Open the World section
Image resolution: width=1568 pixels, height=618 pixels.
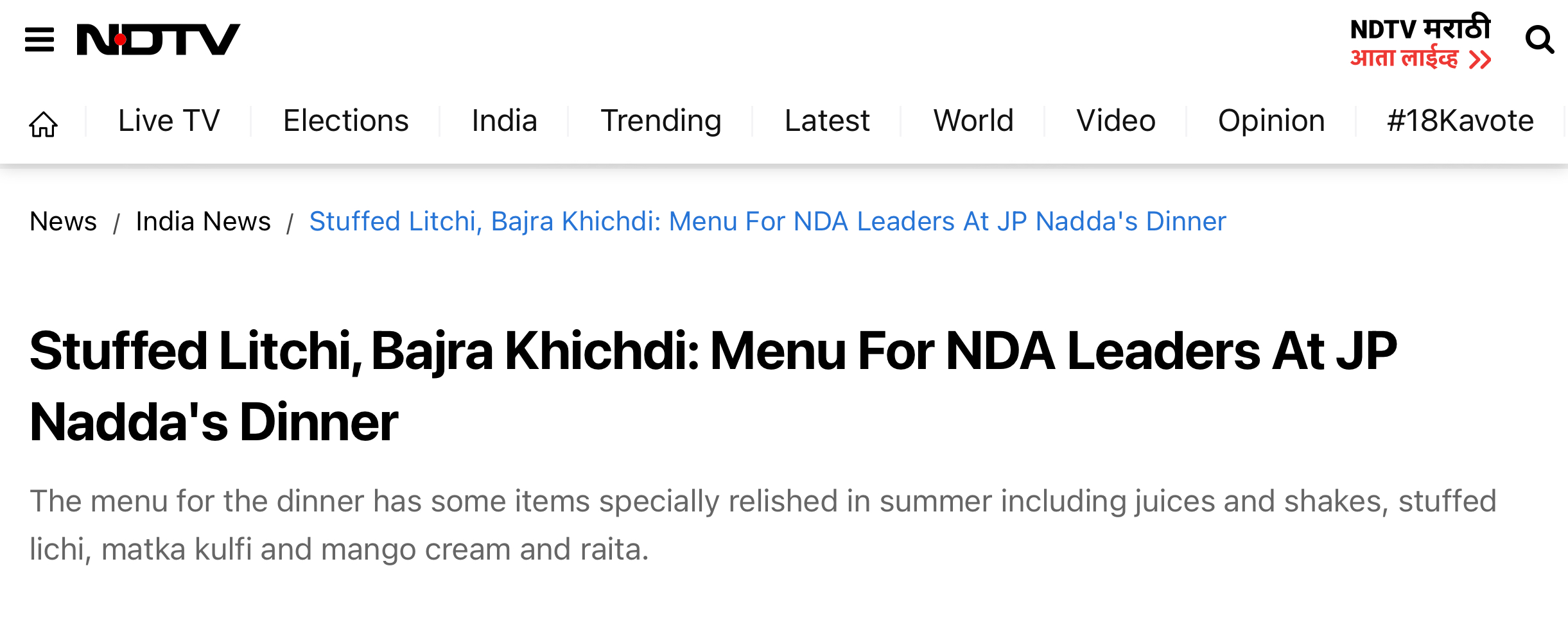tap(973, 121)
